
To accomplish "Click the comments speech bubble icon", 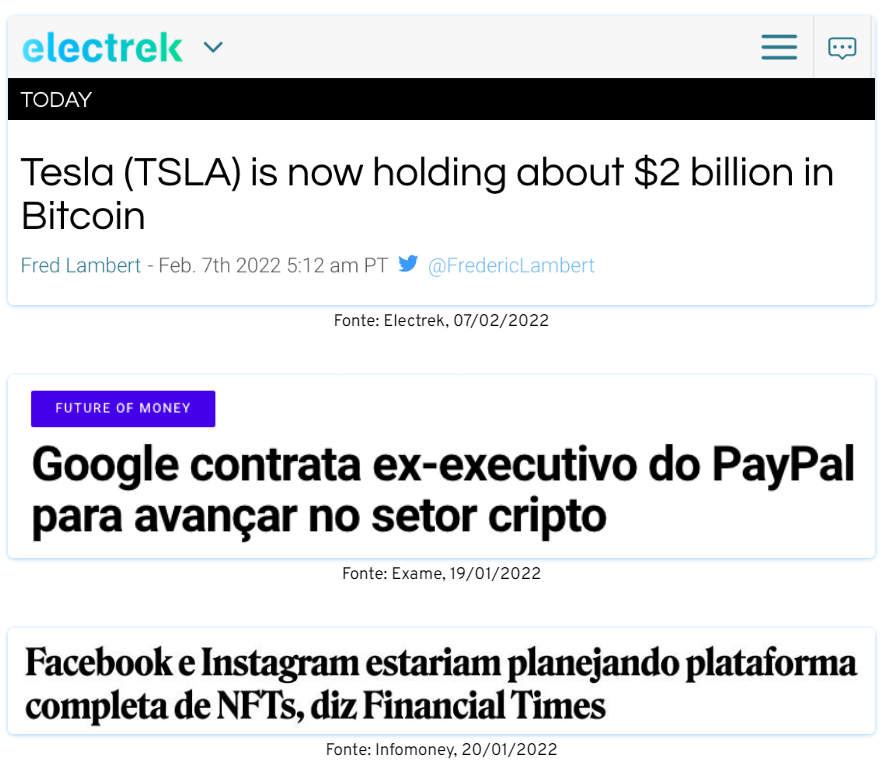I will (842, 48).
